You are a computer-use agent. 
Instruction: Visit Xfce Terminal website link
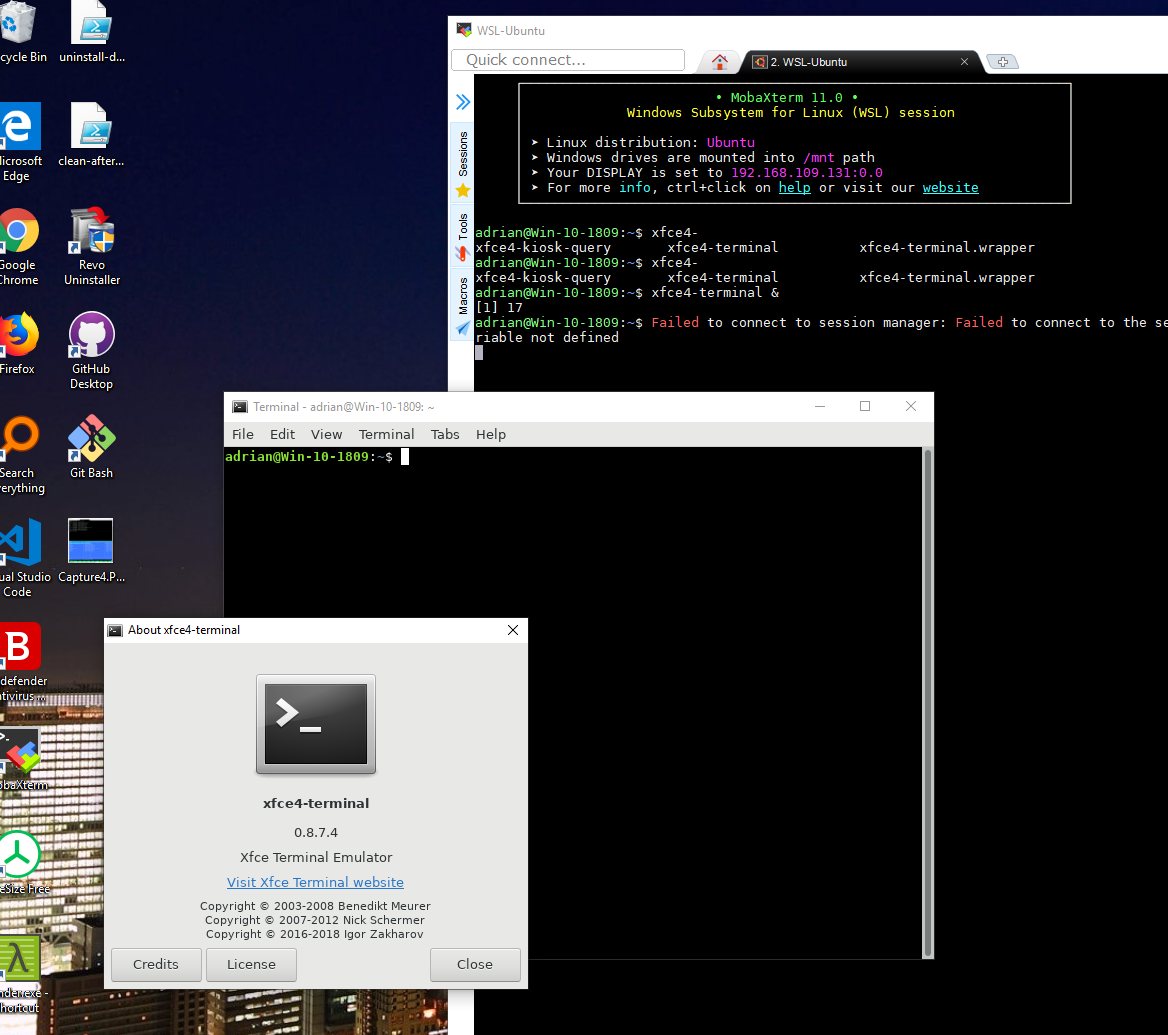(x=315, y=882)
